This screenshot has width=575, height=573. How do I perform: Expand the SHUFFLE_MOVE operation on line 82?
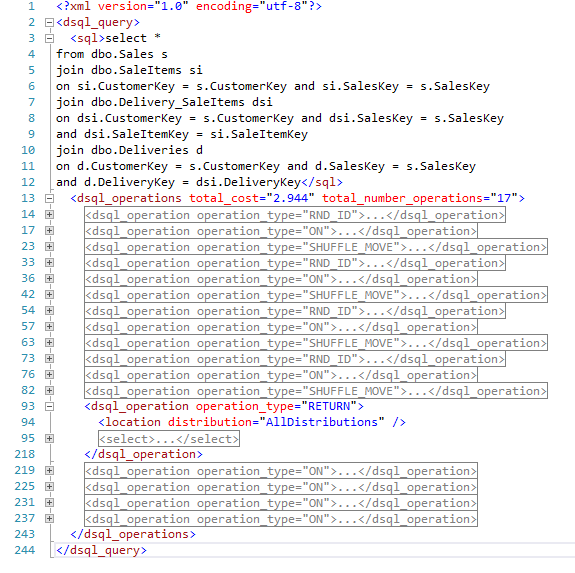49,391
